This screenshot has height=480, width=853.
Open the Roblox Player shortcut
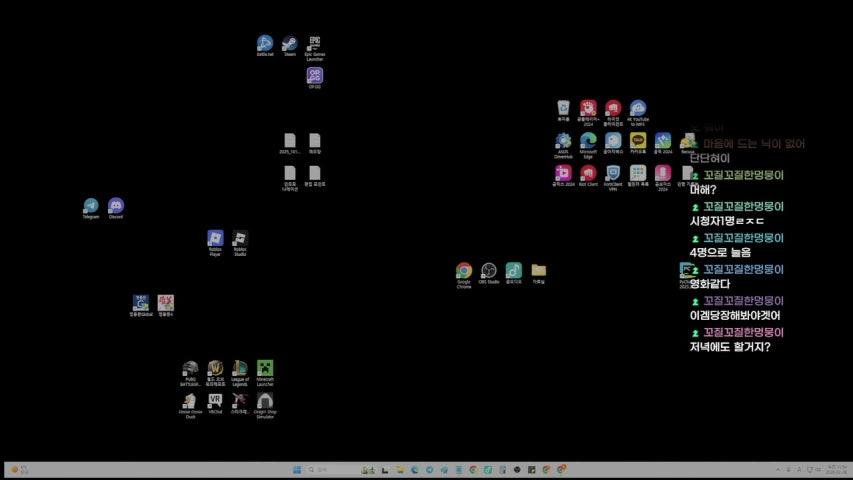[215, 238]
